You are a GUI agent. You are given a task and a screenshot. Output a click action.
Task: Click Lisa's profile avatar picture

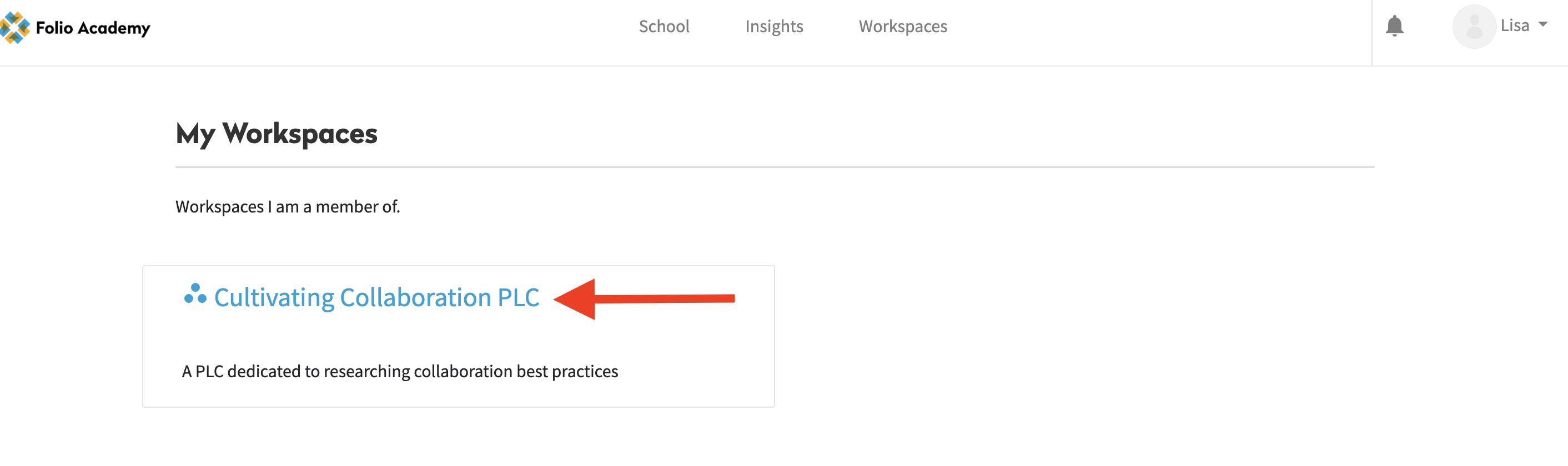[1474, 27]
